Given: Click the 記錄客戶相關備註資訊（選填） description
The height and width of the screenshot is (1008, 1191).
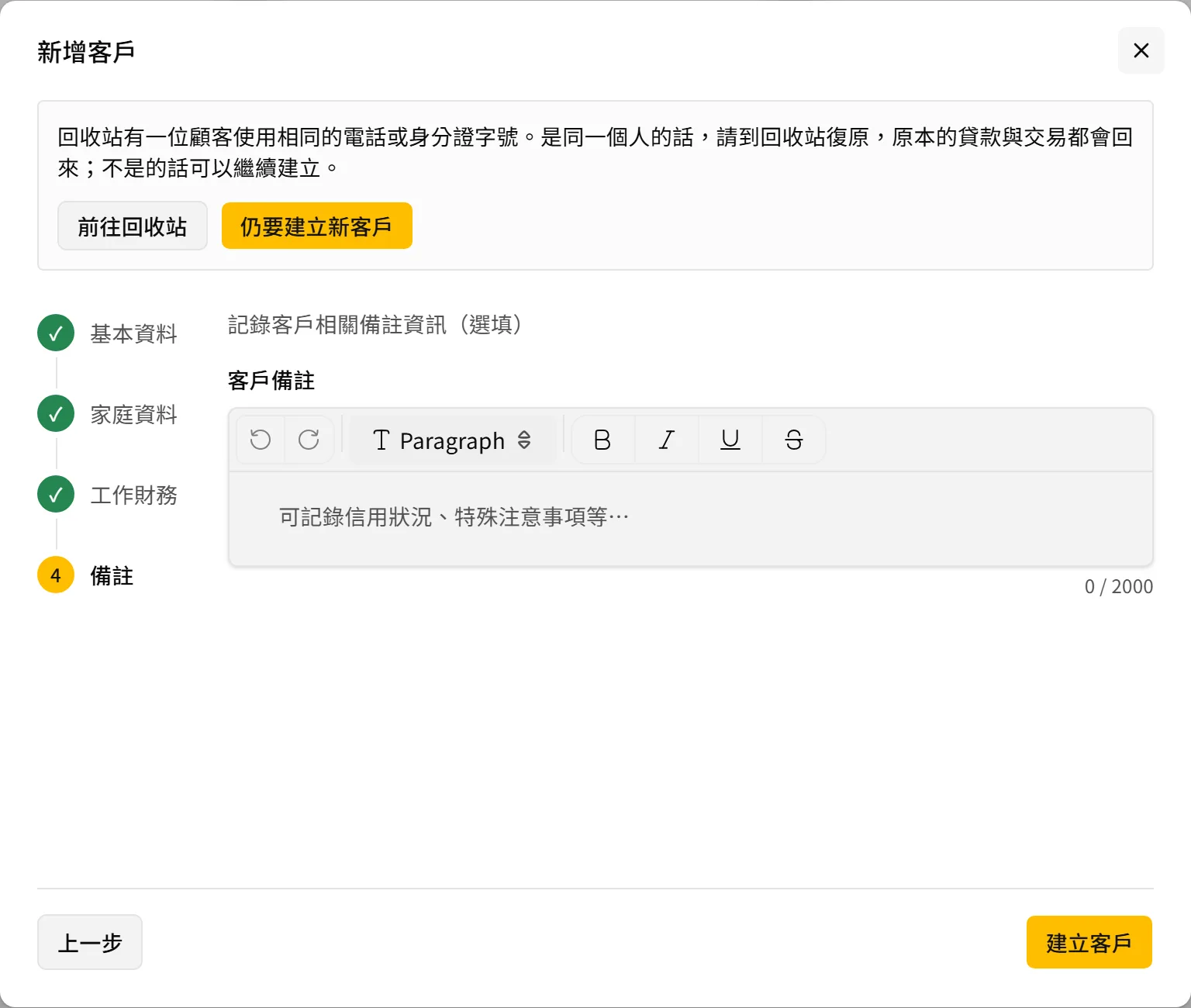Looking at the screenshot, I should pyautogui.click(x=375, y=325).
